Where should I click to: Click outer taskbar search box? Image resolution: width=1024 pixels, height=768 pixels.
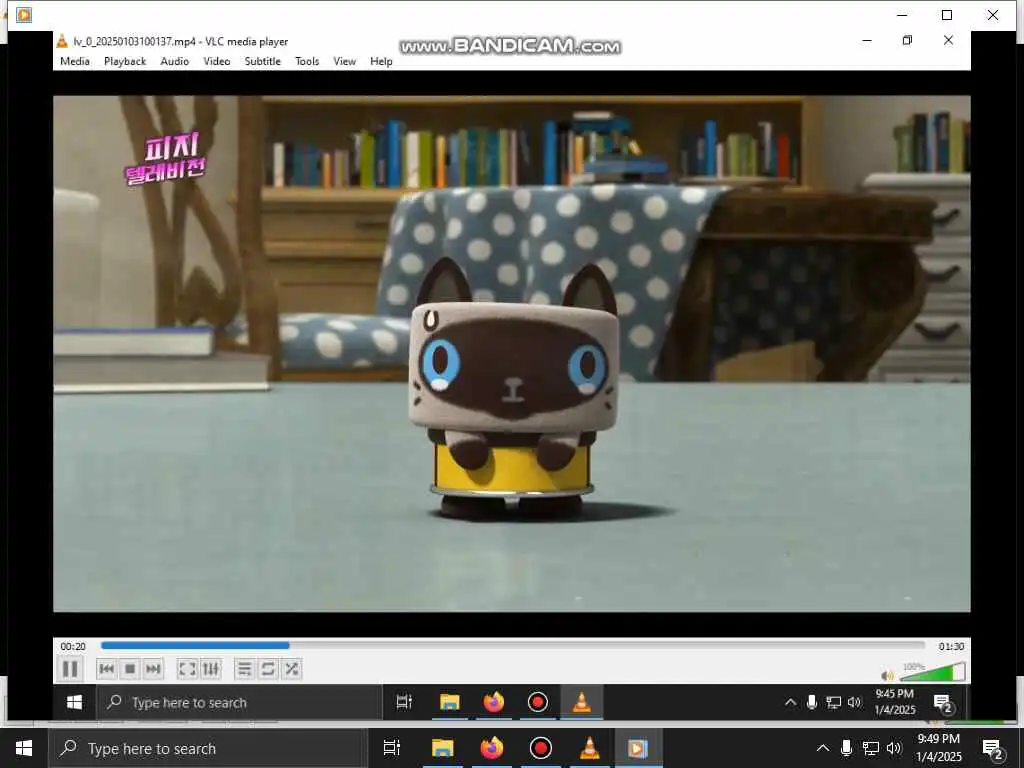(208, 748)
